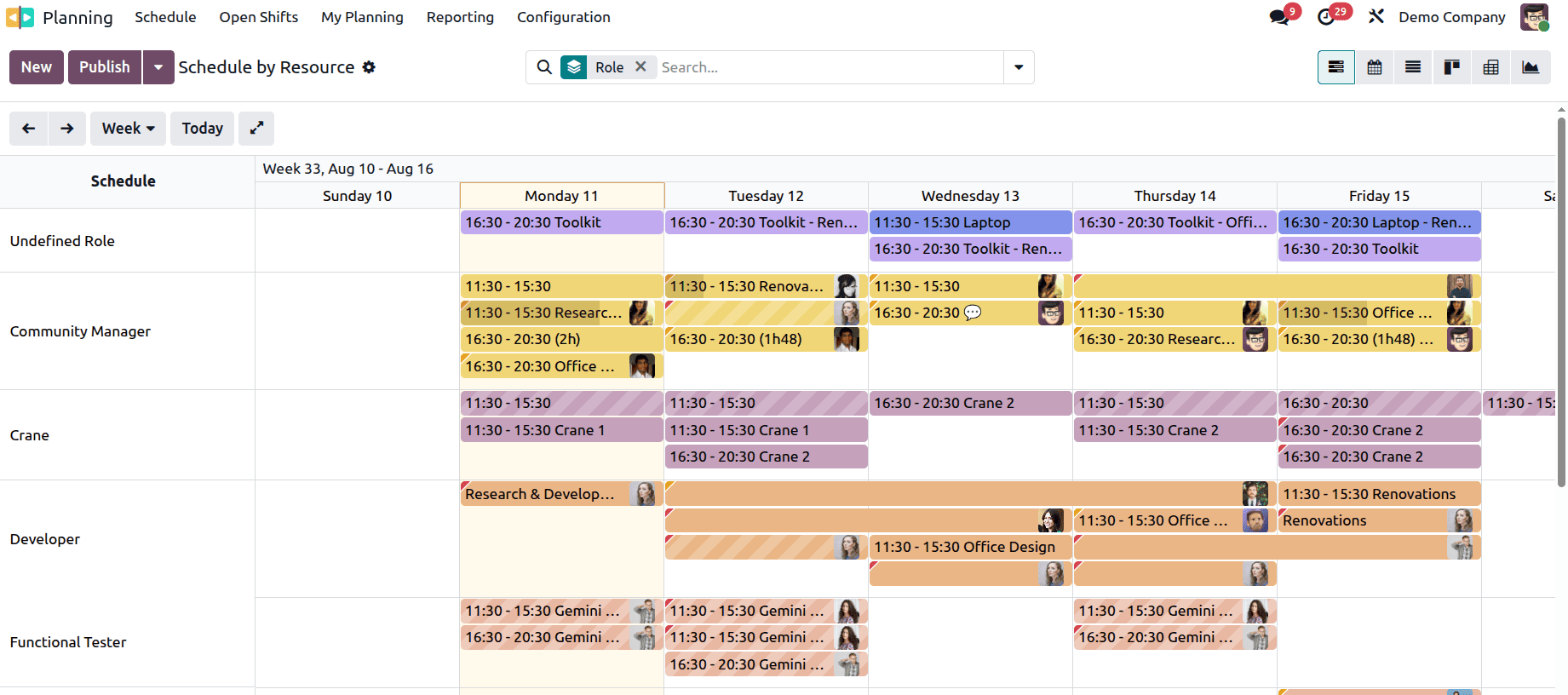The height and width of the screenshot is (695, 1568).
Task: Switch to Graph view
Action: coord(1531,67)
